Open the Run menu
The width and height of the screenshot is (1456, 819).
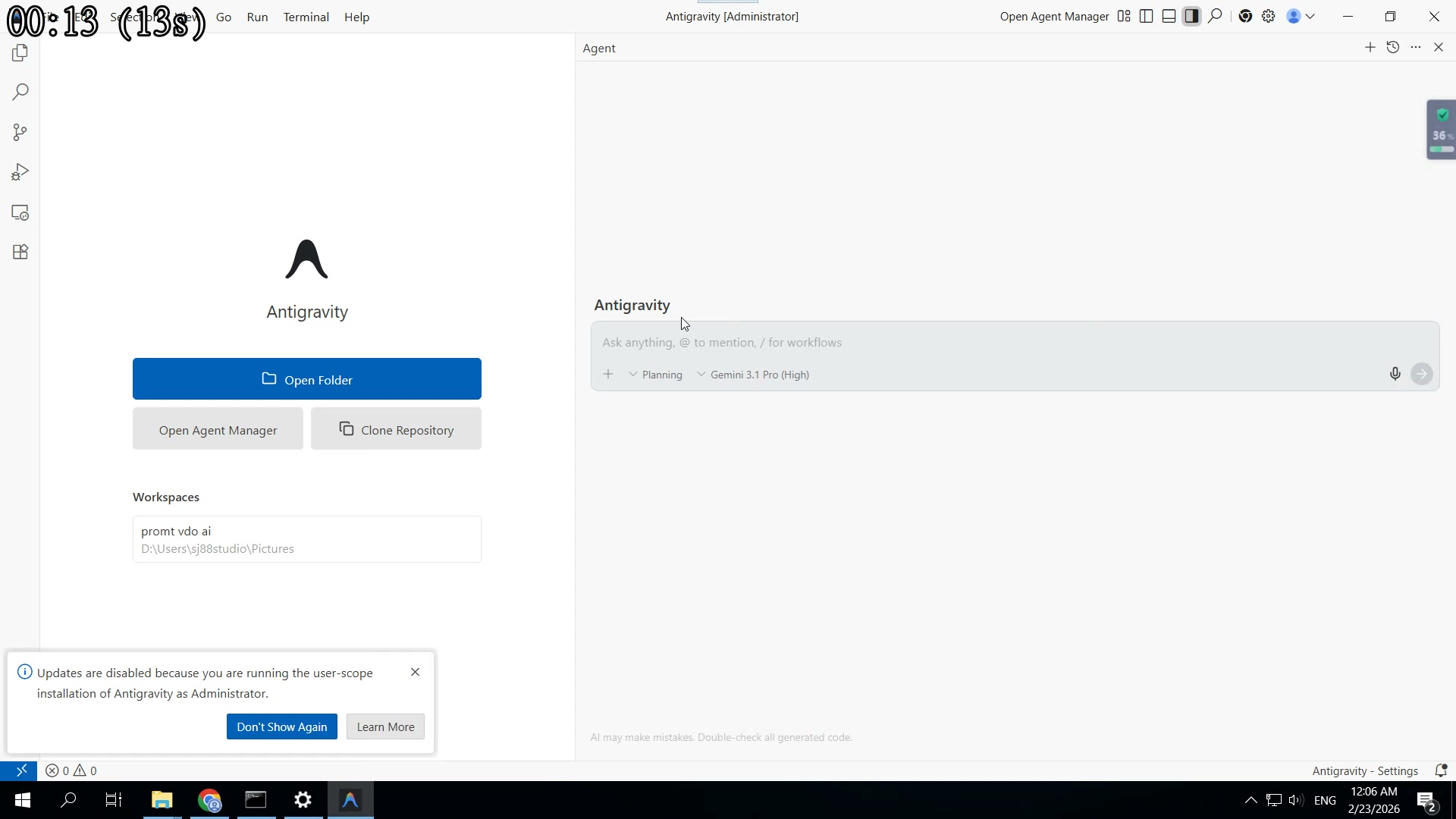pos(257,17)
